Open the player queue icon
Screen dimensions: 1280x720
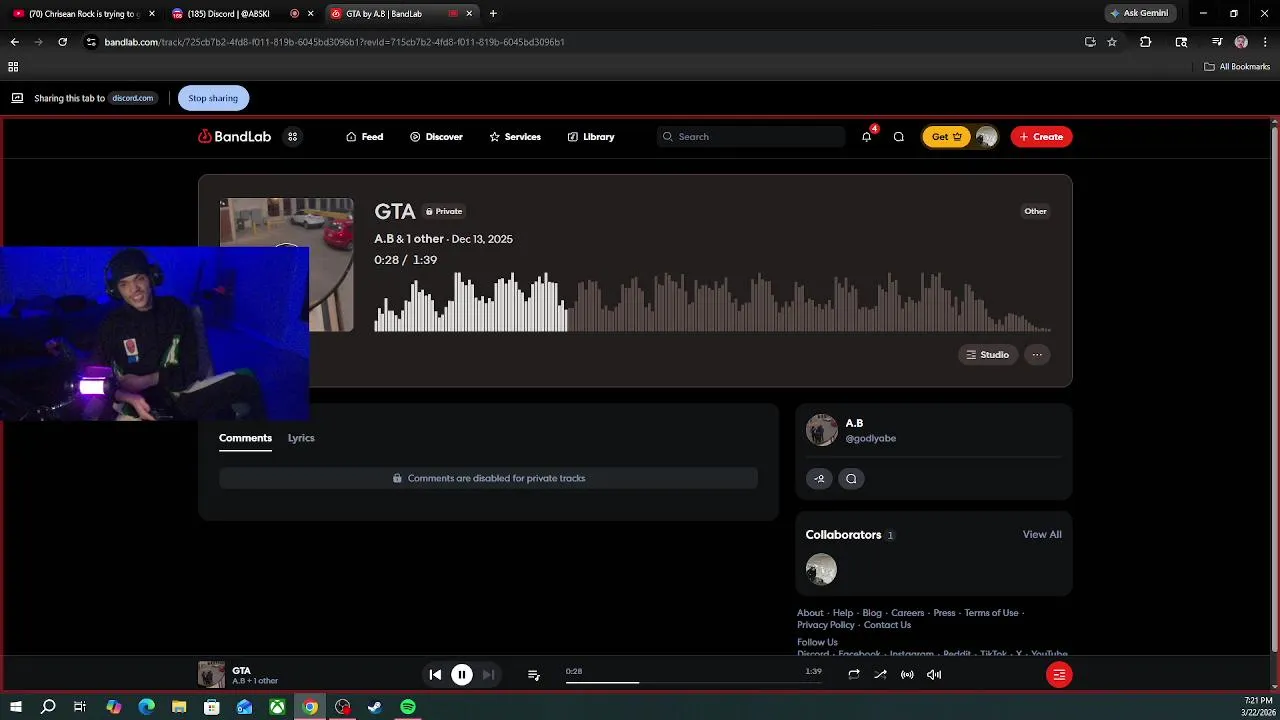(x=534, y=675)
